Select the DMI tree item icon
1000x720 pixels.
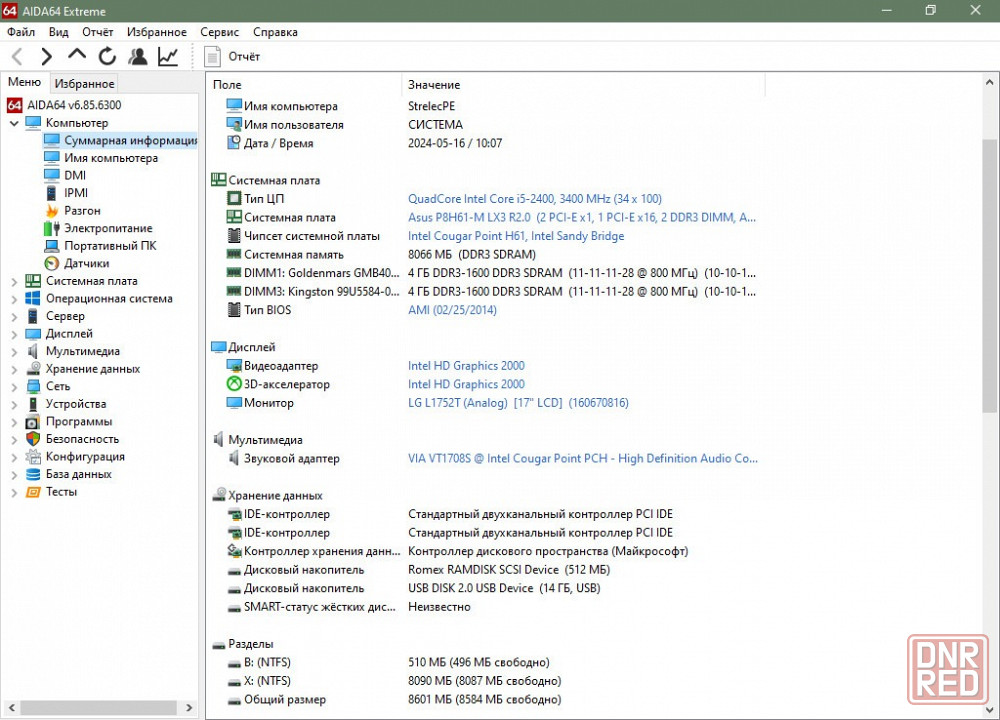[52, 175]
